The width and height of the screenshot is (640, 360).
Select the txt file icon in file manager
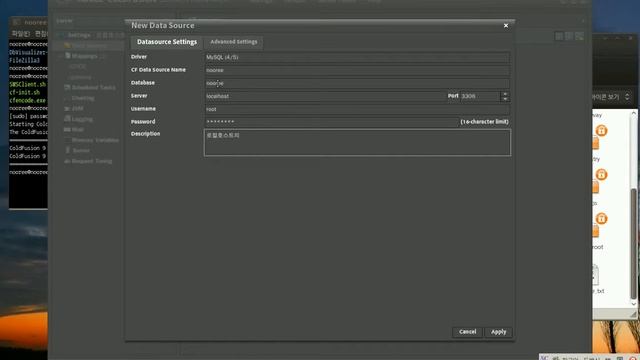pos(596,275)
